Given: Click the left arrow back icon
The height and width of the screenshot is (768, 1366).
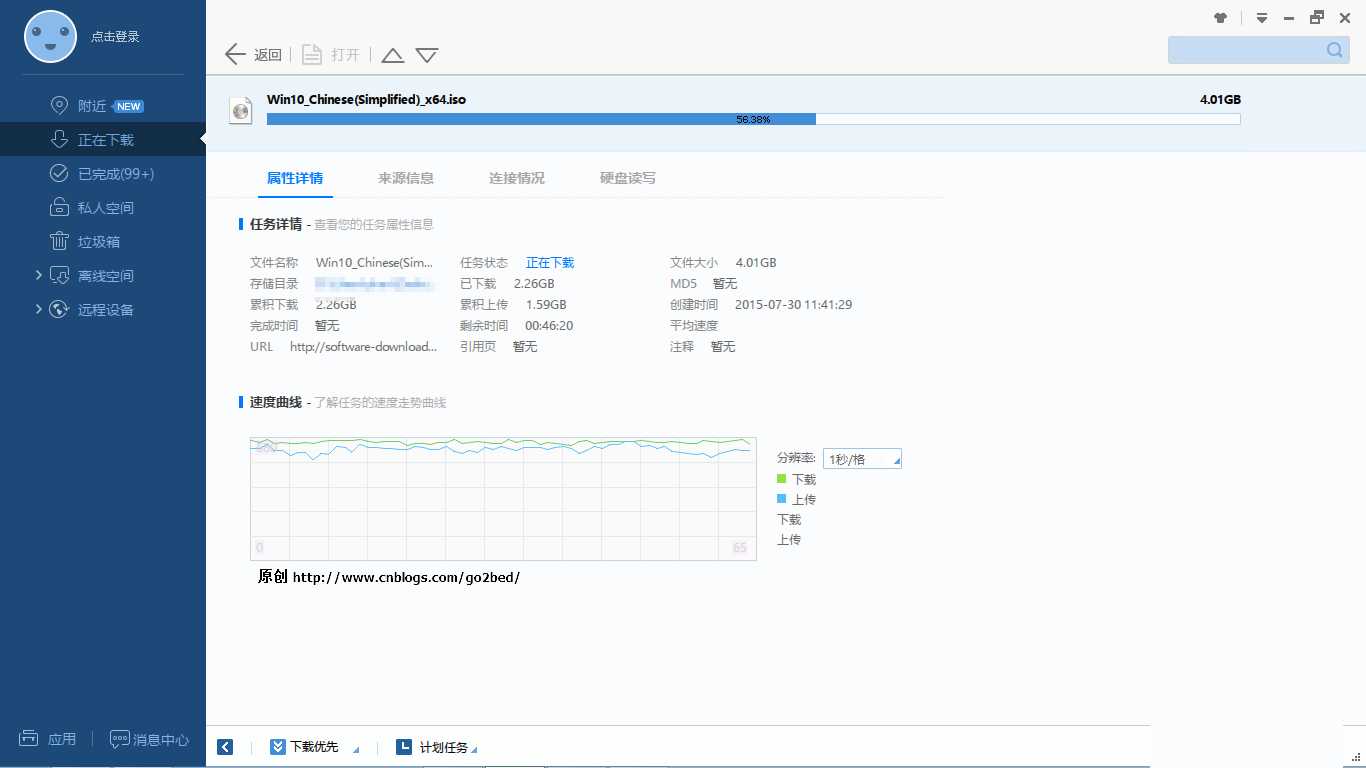Looking at the screenshot, I should coord(236,54).
